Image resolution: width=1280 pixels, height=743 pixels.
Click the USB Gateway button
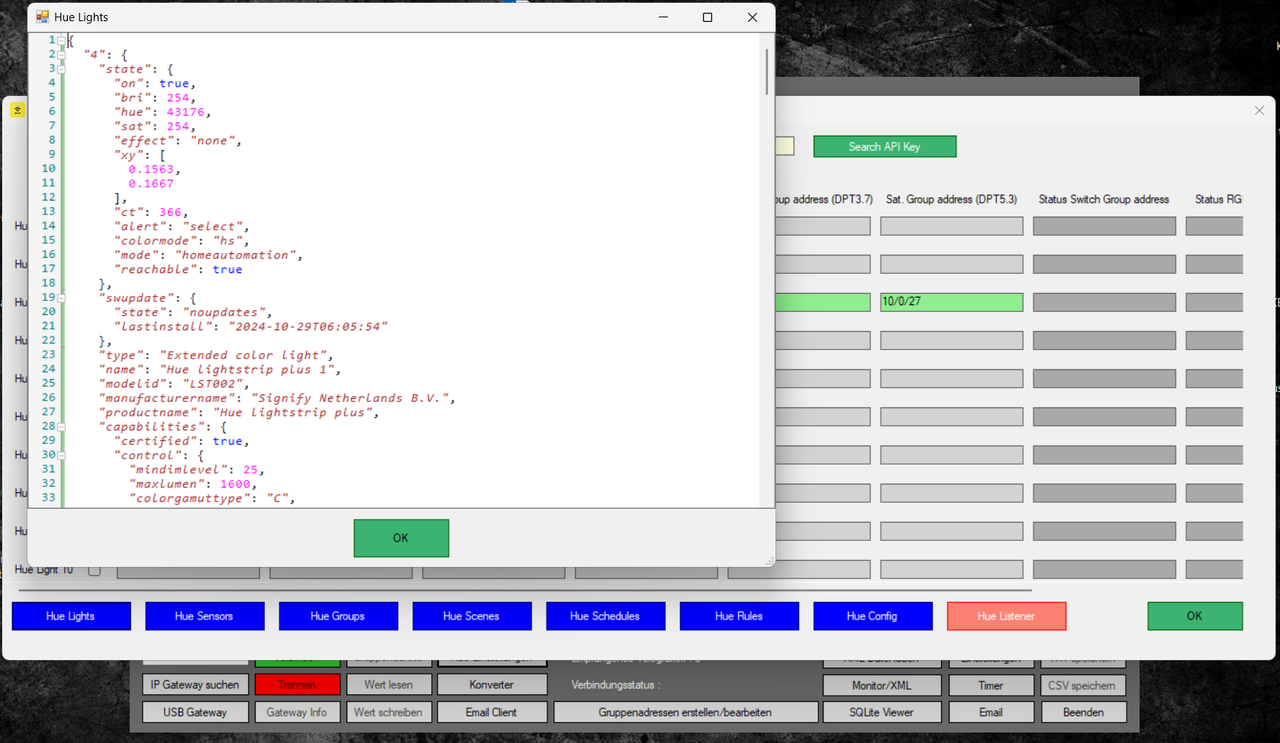(195, 713)
